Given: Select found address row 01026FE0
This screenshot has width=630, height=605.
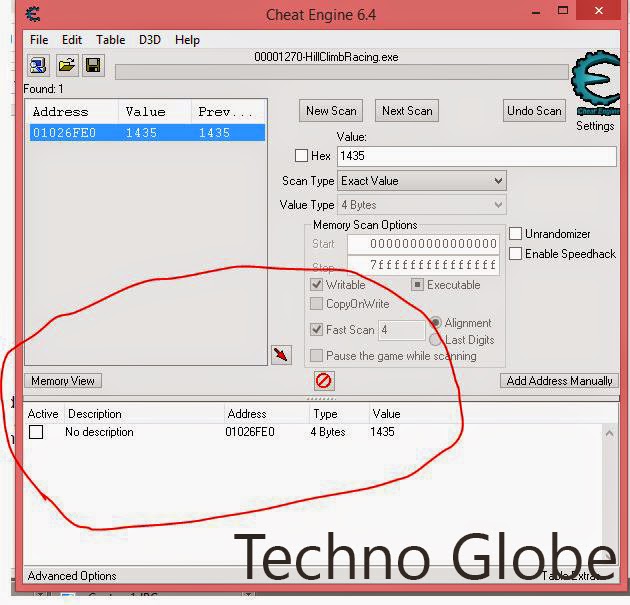Looking at the screenshot, I should (x=147, y=133).
